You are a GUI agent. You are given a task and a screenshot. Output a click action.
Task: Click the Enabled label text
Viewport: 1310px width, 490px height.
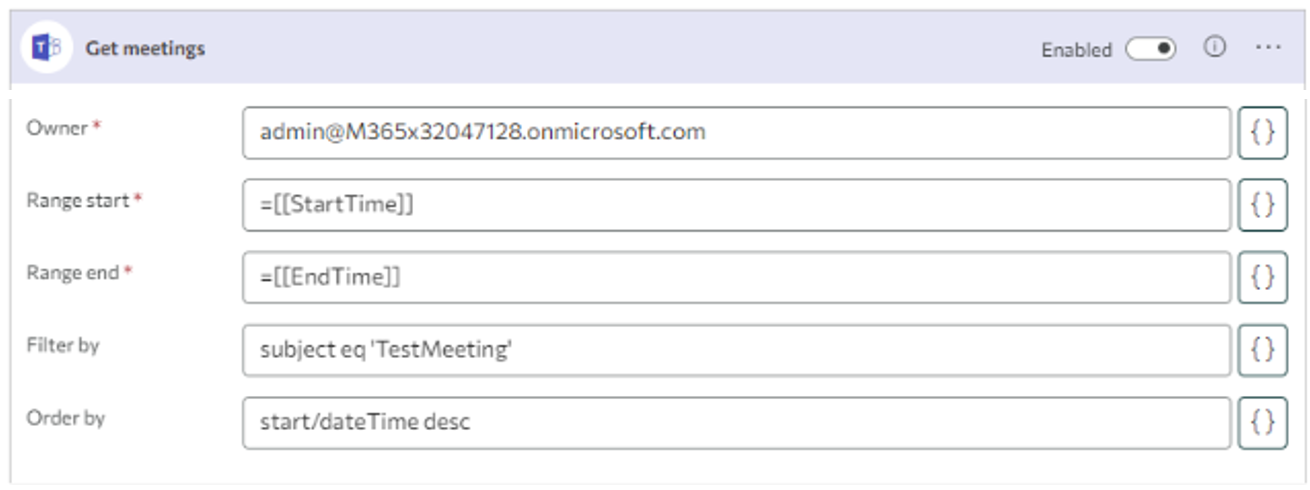[x=1076, y=50]
